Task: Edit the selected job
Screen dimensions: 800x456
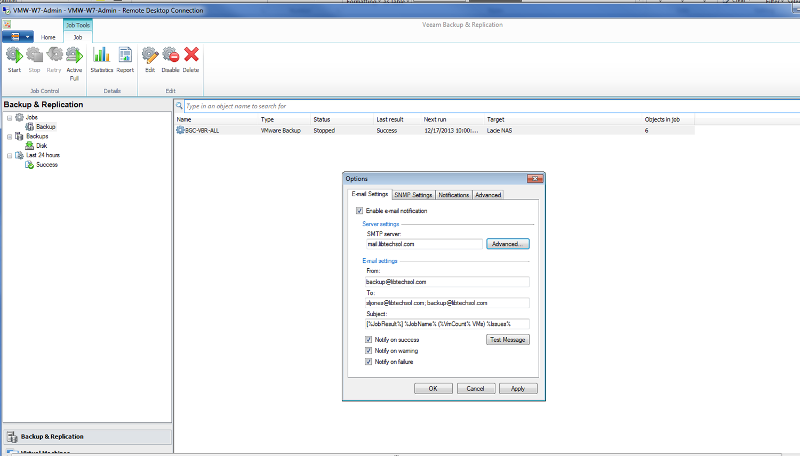Action: coord(150,55)
